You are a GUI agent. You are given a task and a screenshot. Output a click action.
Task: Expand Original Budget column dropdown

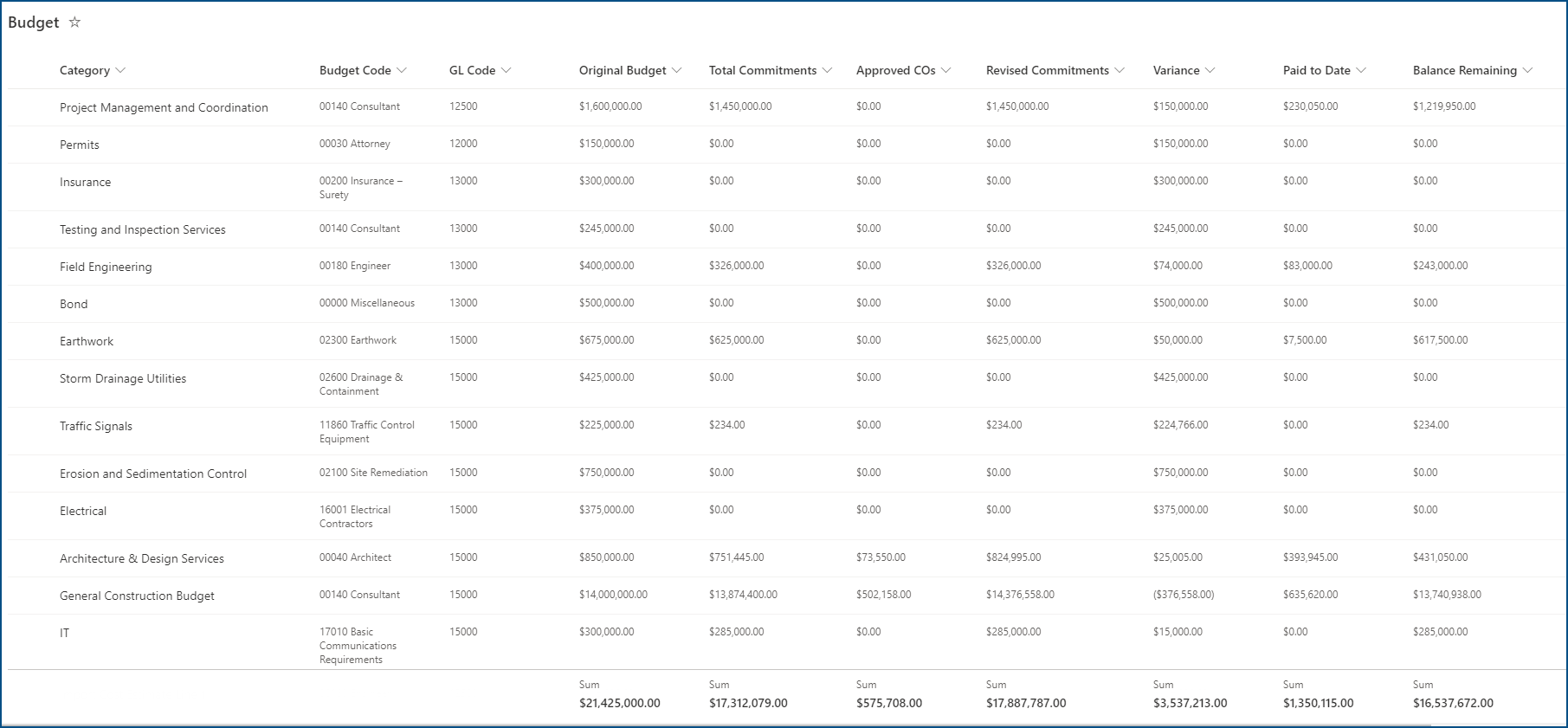677,70
